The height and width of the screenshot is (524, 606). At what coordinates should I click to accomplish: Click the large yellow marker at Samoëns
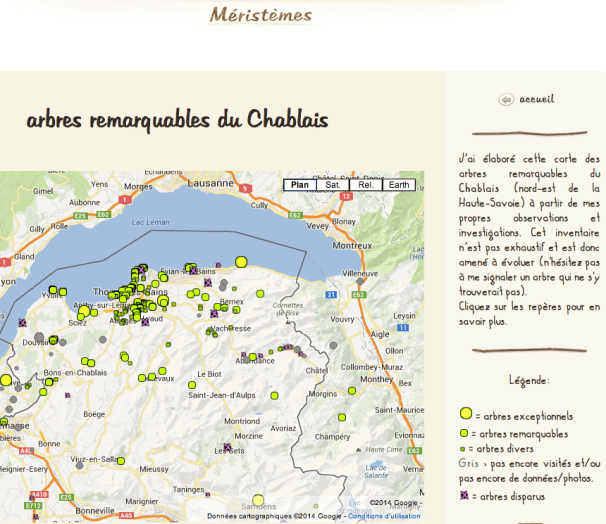pyautogui.click(x=258, y=500)
